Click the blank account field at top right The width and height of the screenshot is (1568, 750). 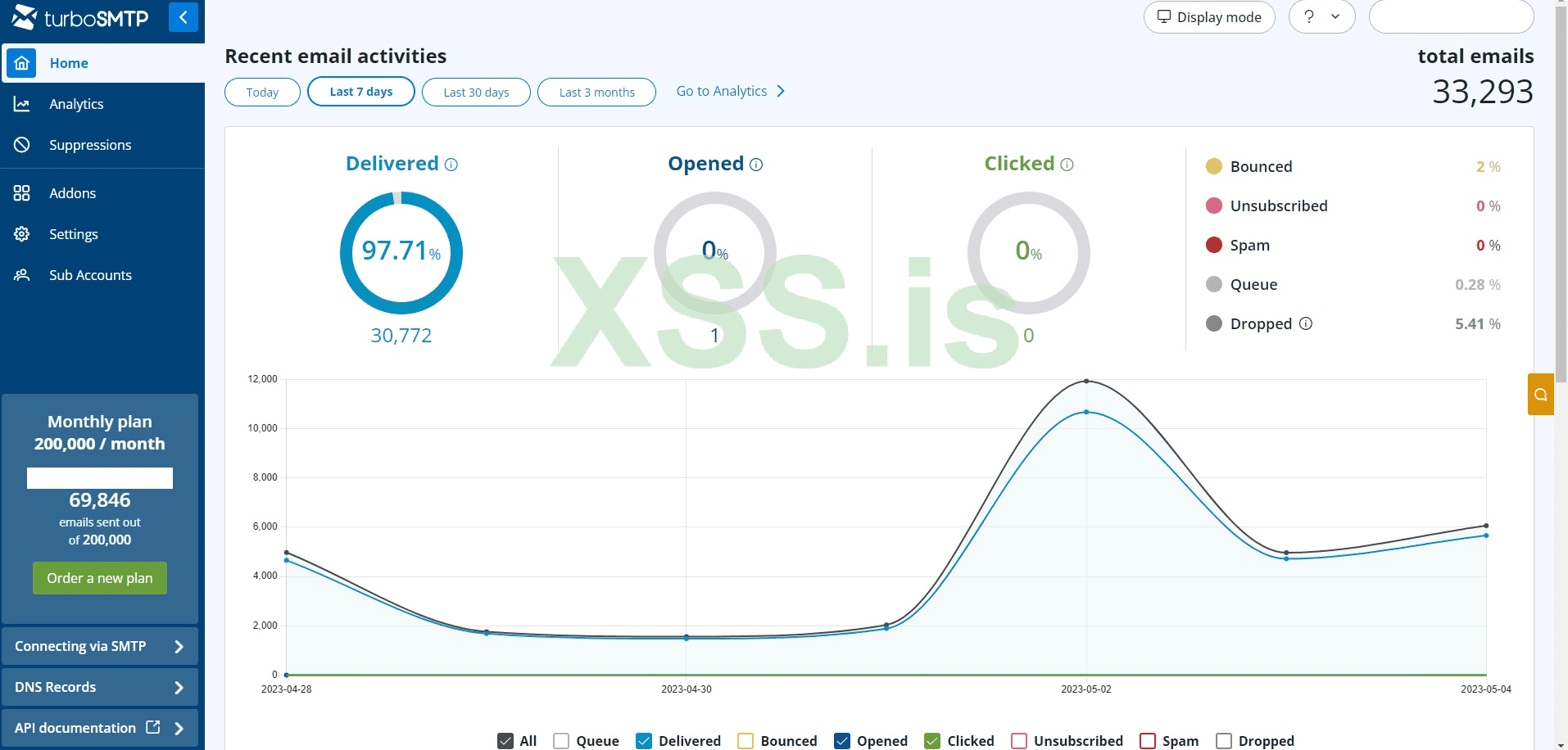pyautogui.click(x=1452, y=17)
